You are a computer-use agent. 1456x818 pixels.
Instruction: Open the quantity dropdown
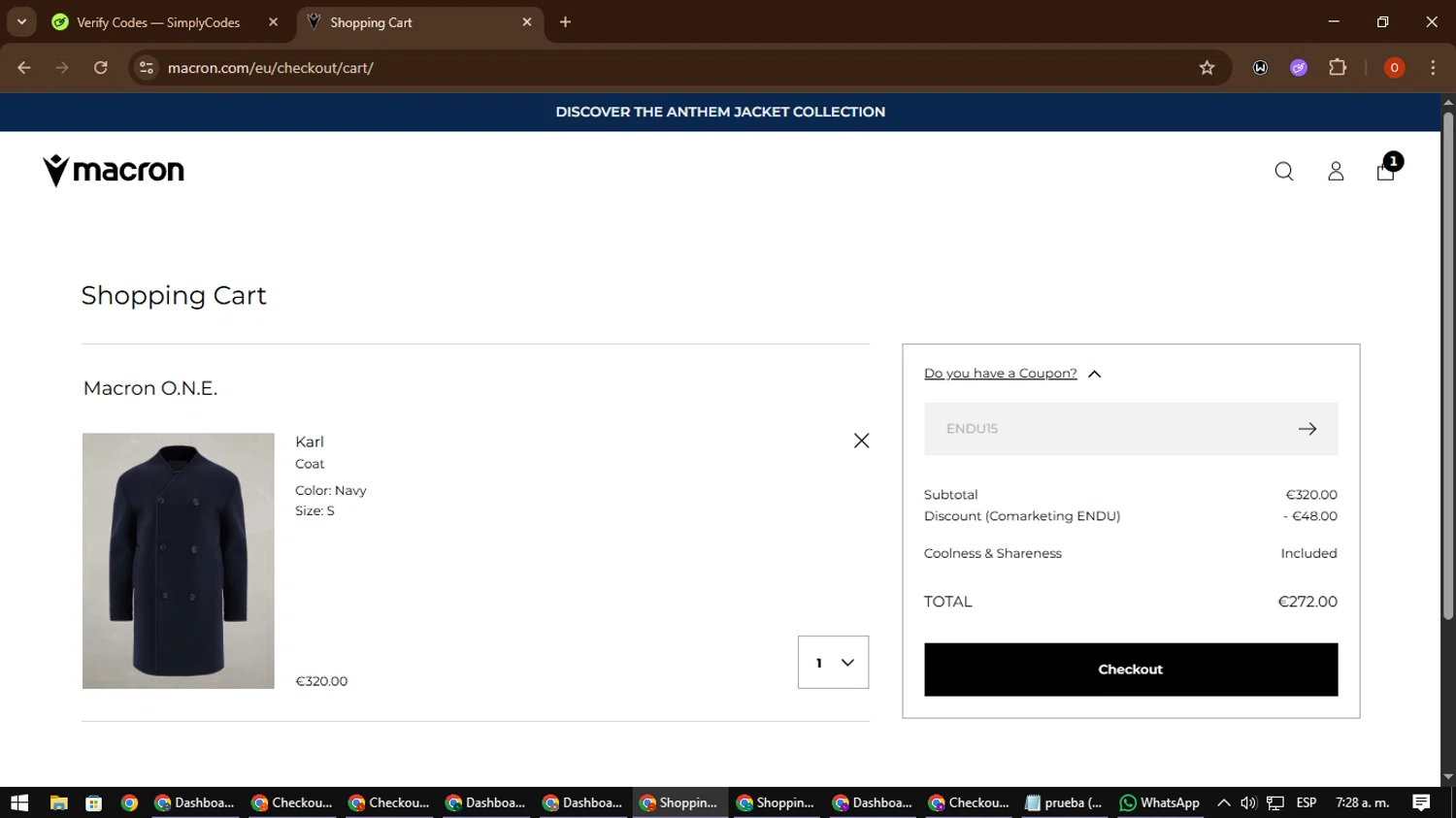tap(833, 663)
